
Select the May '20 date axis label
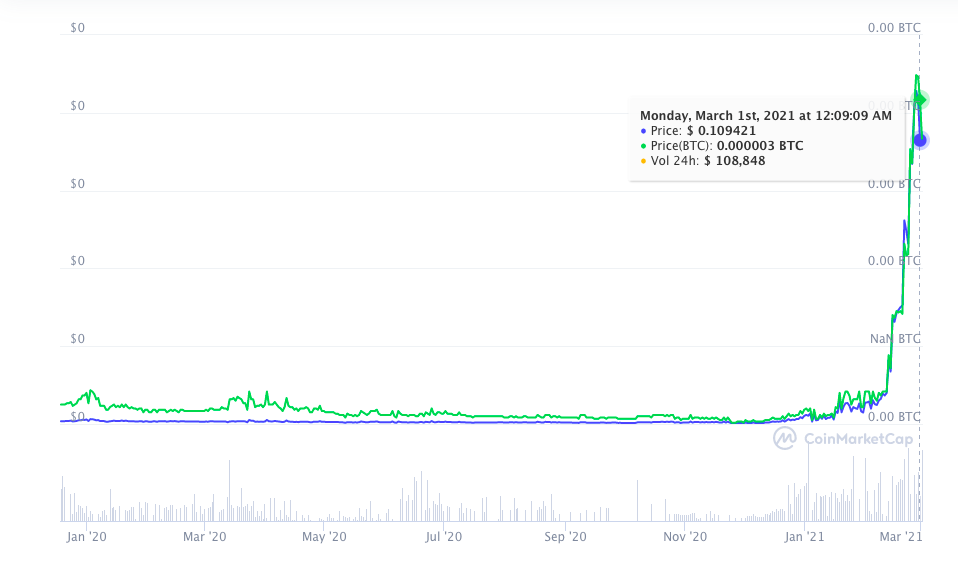(324, 537)
